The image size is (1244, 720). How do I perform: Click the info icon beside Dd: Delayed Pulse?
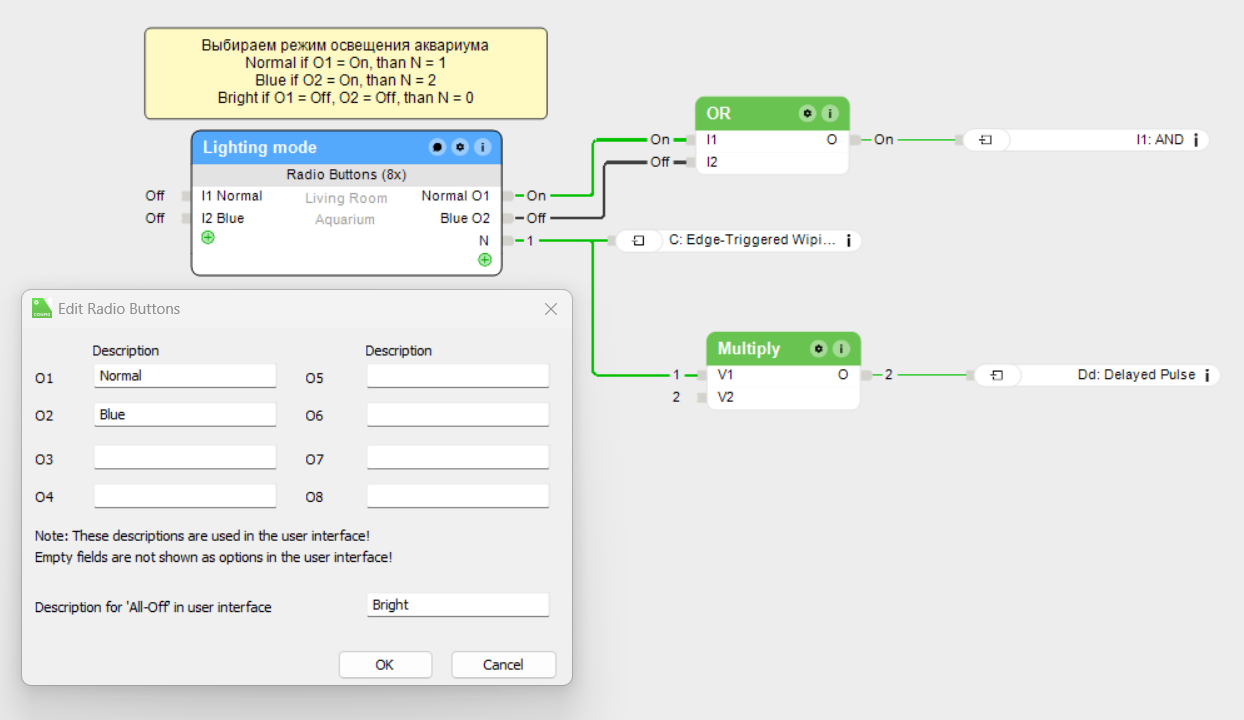coord(1207,375)
